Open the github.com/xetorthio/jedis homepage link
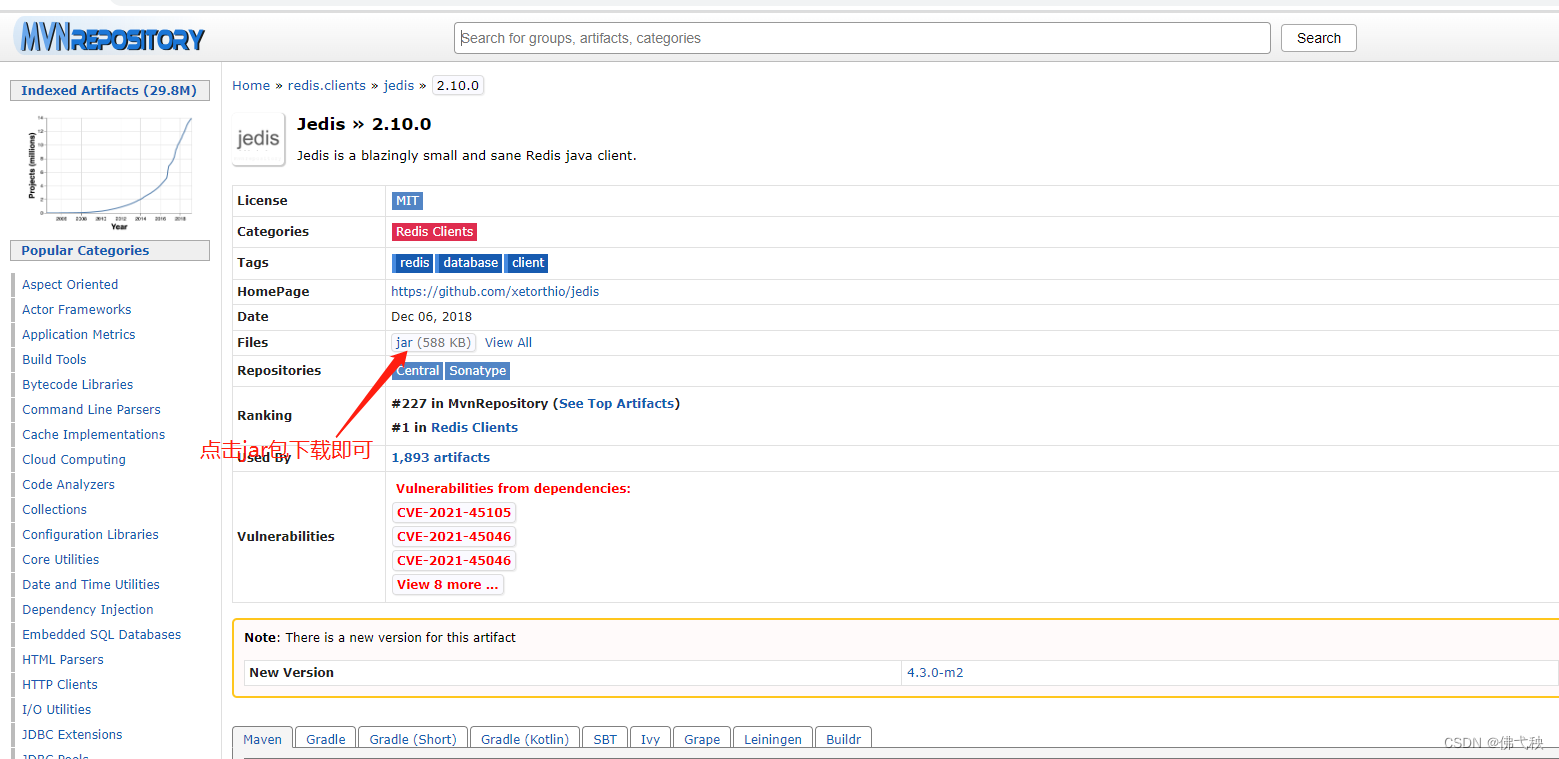 coord(495,292)
